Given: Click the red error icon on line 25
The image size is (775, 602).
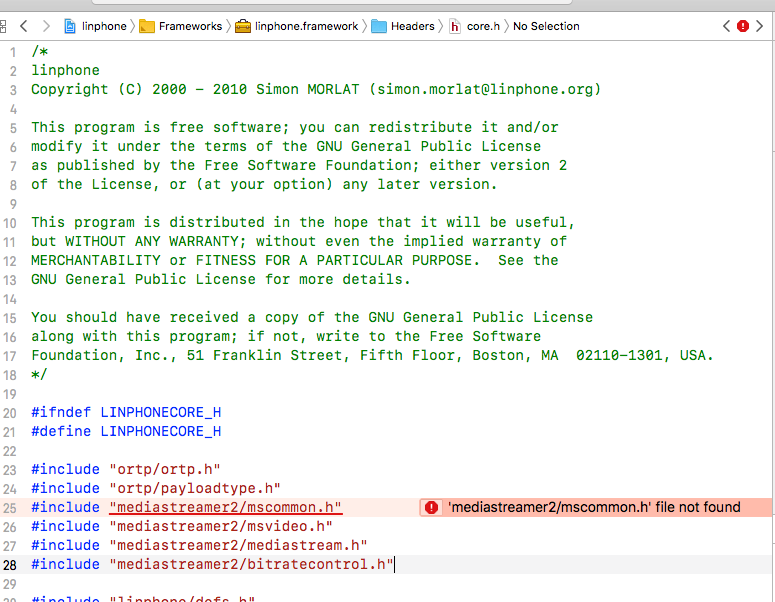Looking at the screenshot, I should coord(431,507).
